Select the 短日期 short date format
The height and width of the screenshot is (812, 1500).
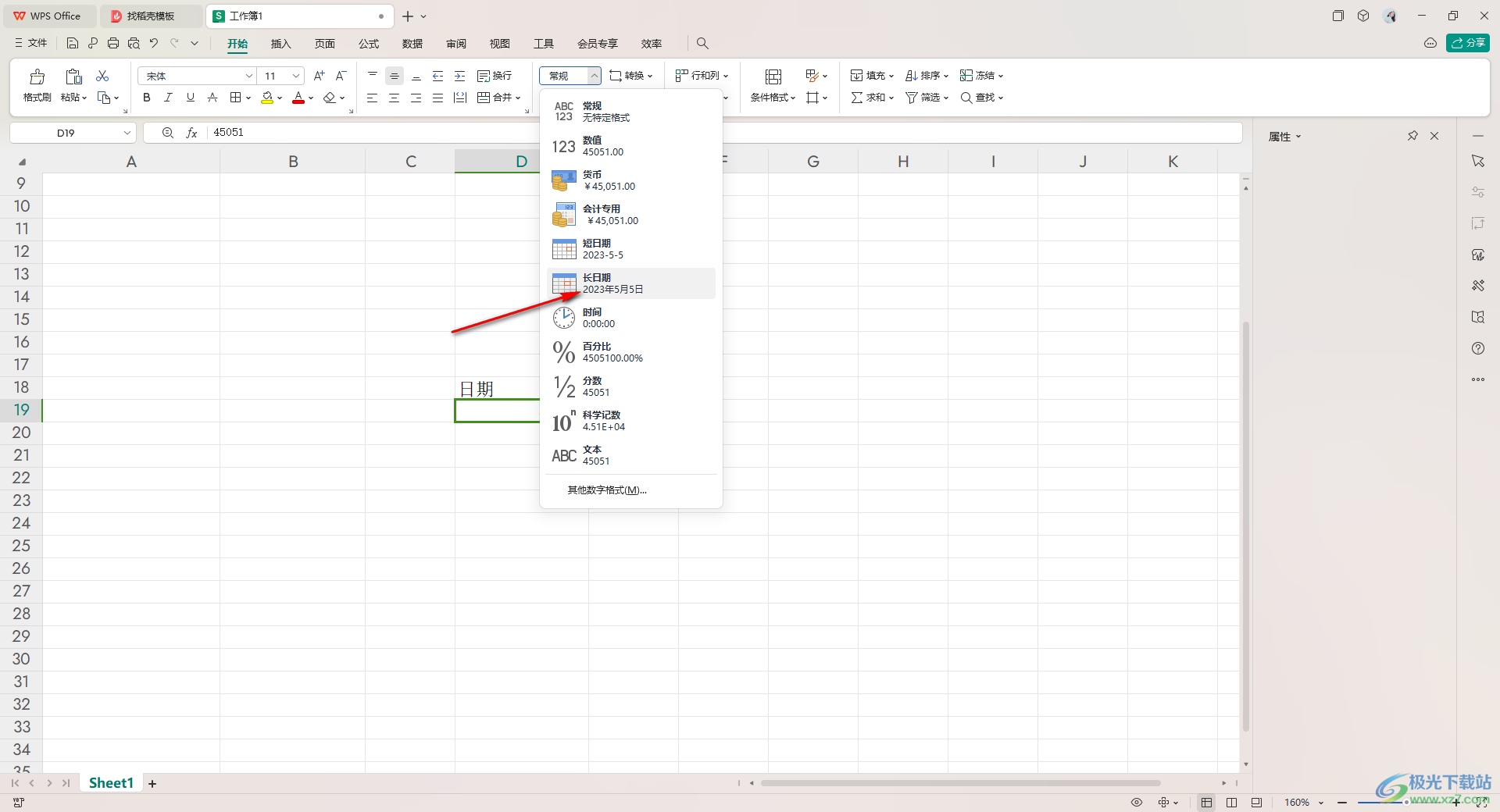coord(631,249)
